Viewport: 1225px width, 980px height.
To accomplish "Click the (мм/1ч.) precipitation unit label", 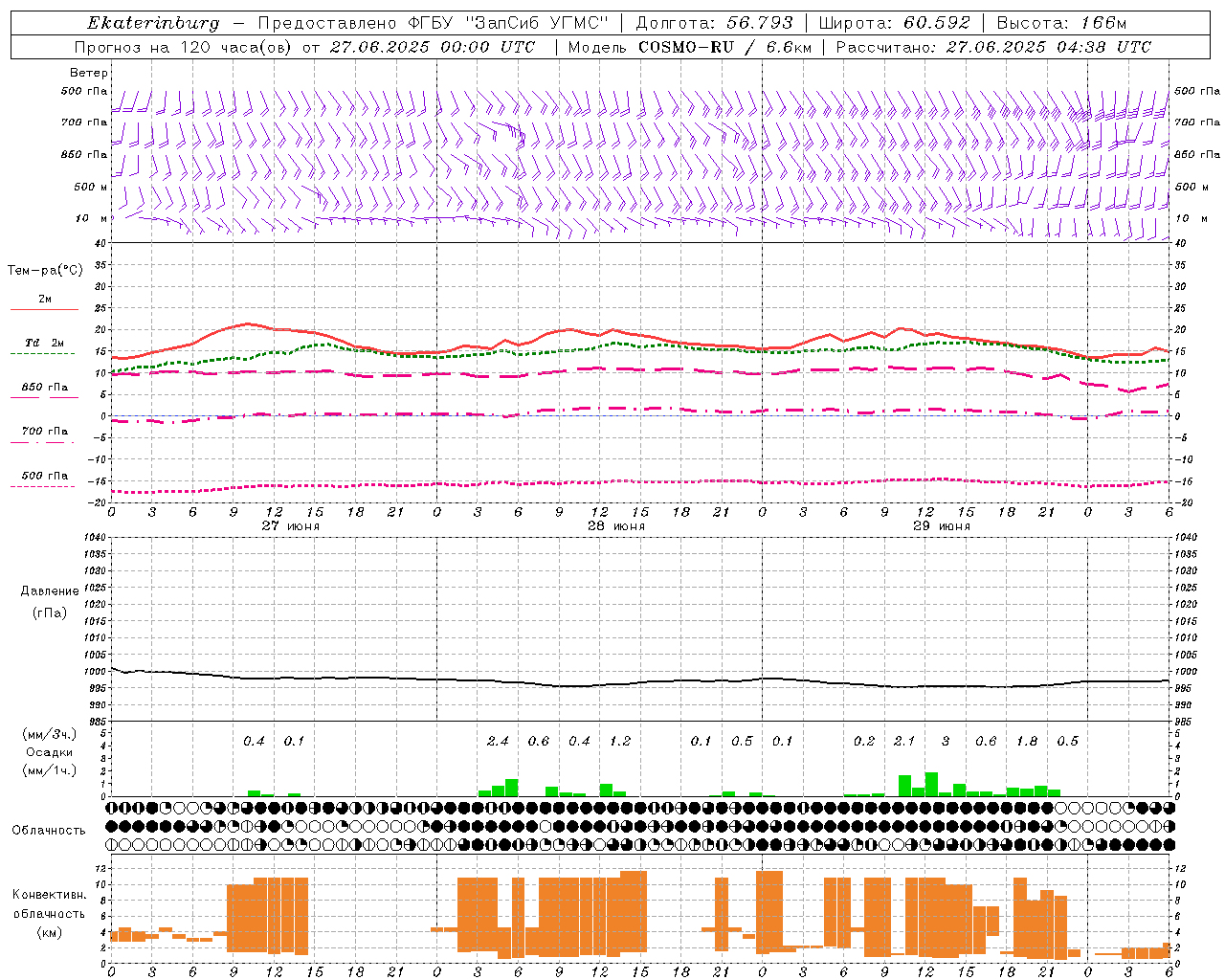I will click(x=48, y=769).
